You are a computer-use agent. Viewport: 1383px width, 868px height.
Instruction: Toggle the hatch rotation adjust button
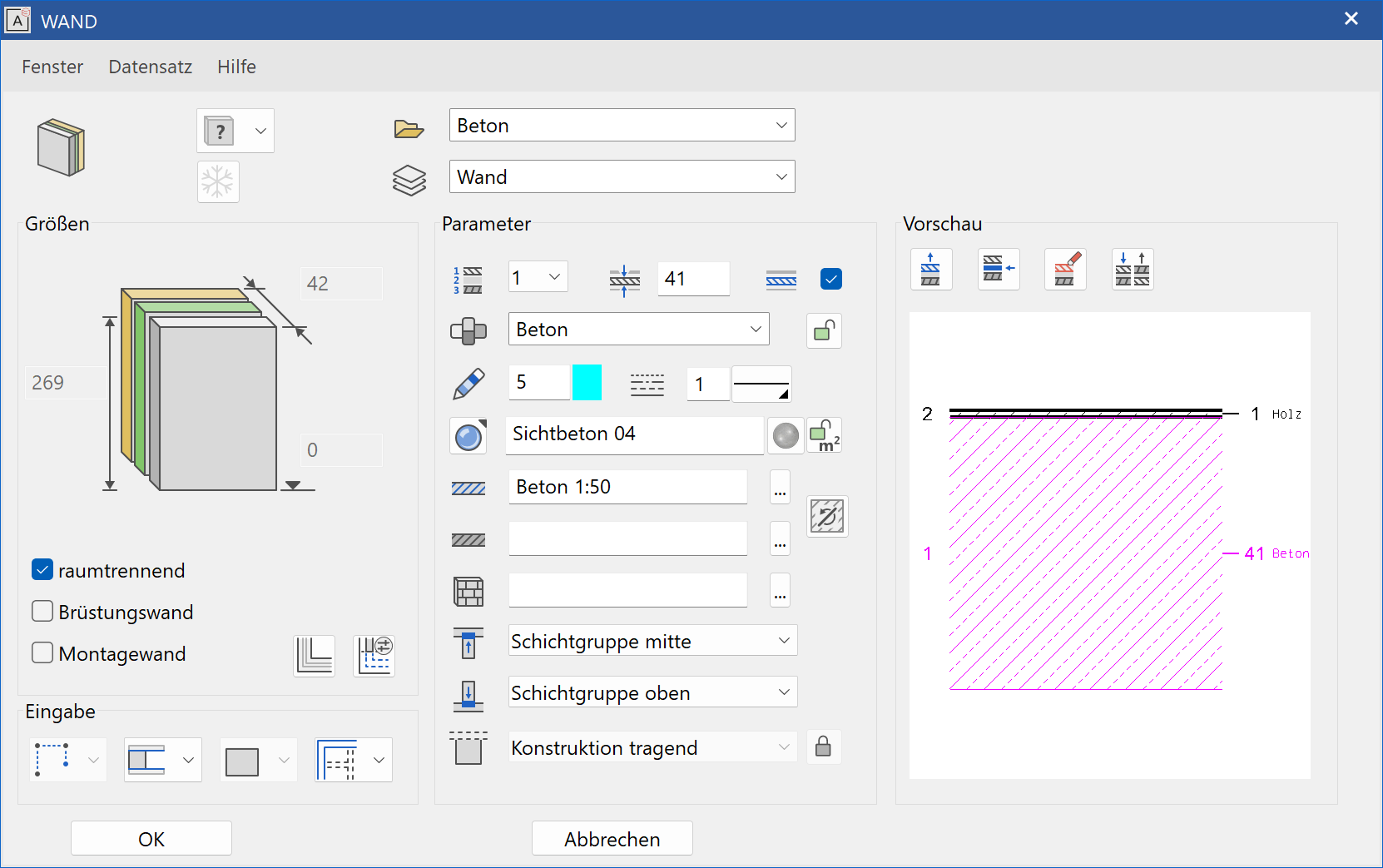click(827, 517)
